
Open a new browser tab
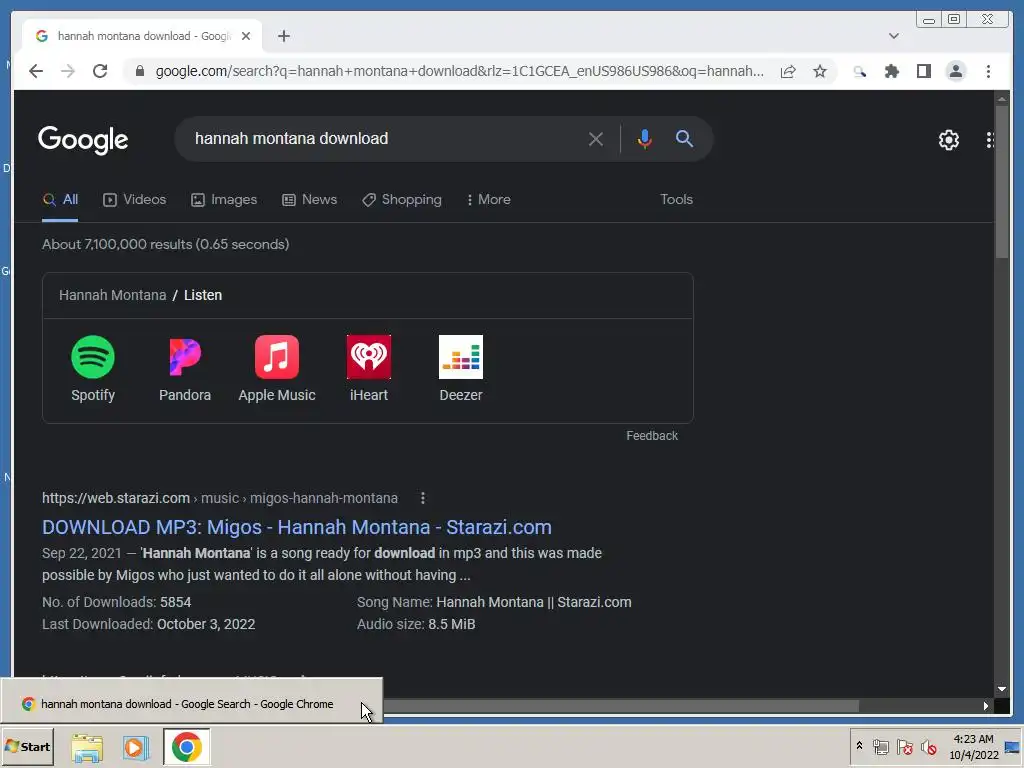click(283, 36)
